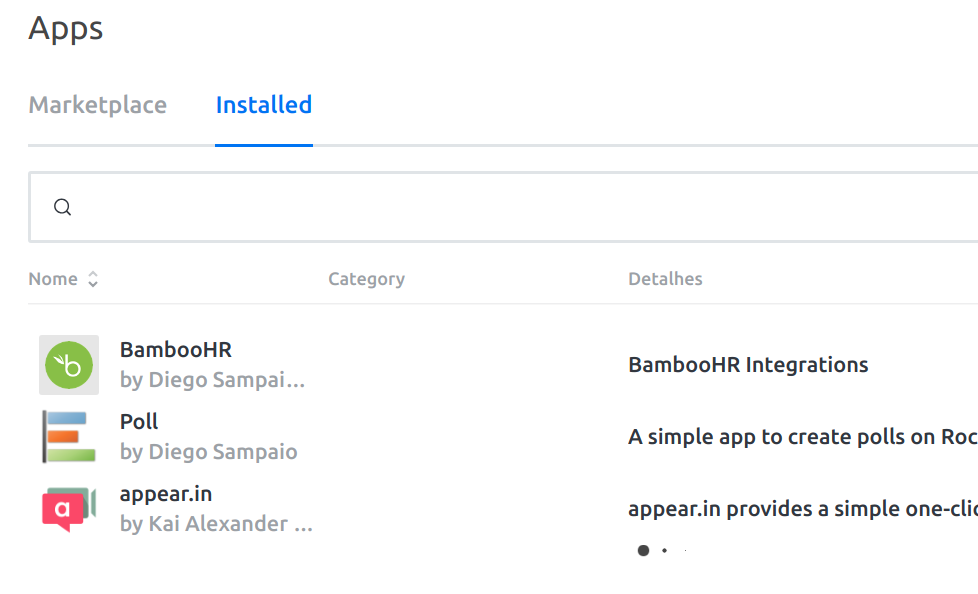978x594 pixels.
Task: Click the Detalhes column header
Action: pyautogui.click(x=665, y=279)
